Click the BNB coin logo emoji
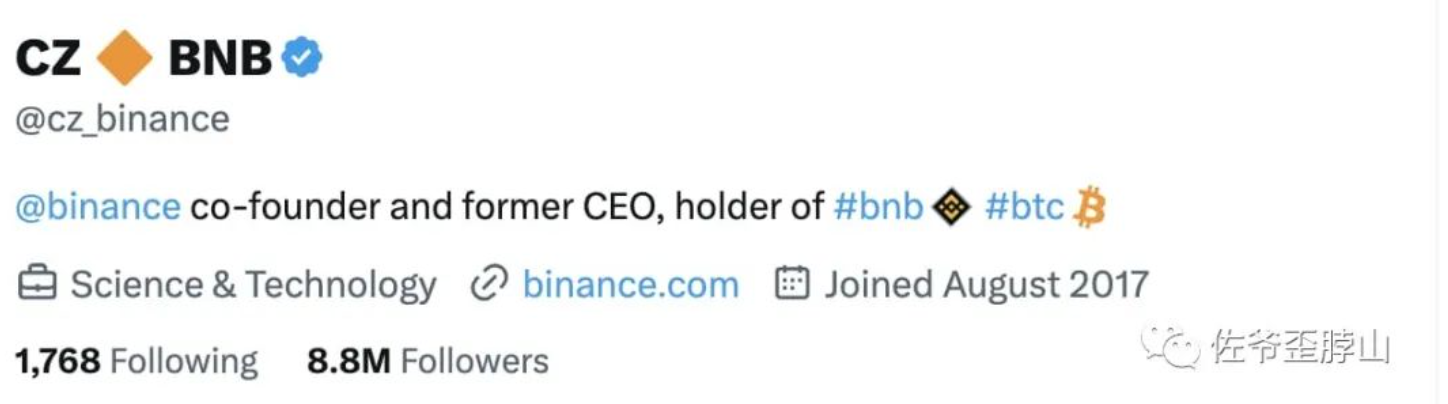The height and width of the screenshot is (404, 1448). click(x=951, y=207)
